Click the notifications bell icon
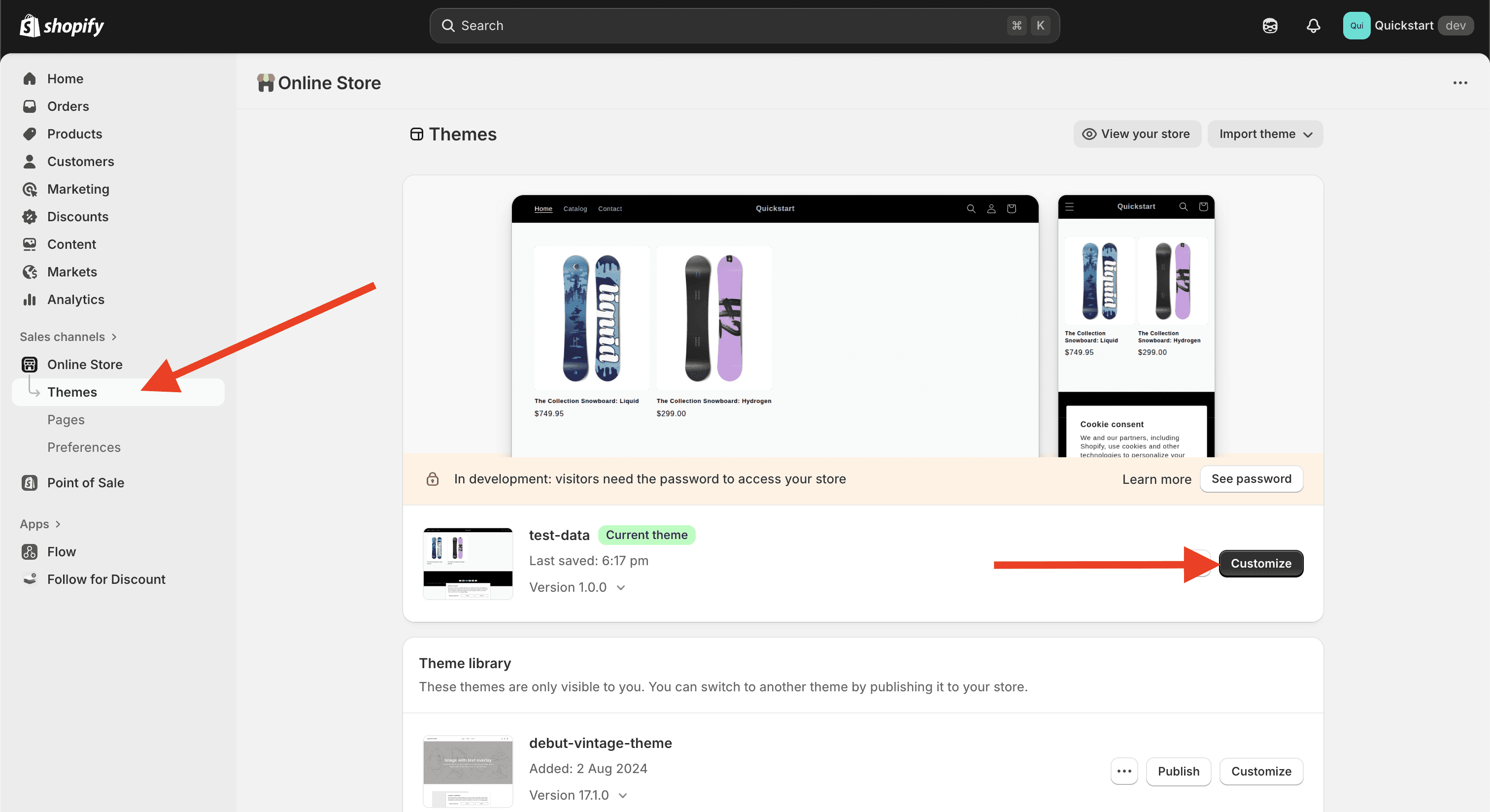 [x=1313, y=26]
